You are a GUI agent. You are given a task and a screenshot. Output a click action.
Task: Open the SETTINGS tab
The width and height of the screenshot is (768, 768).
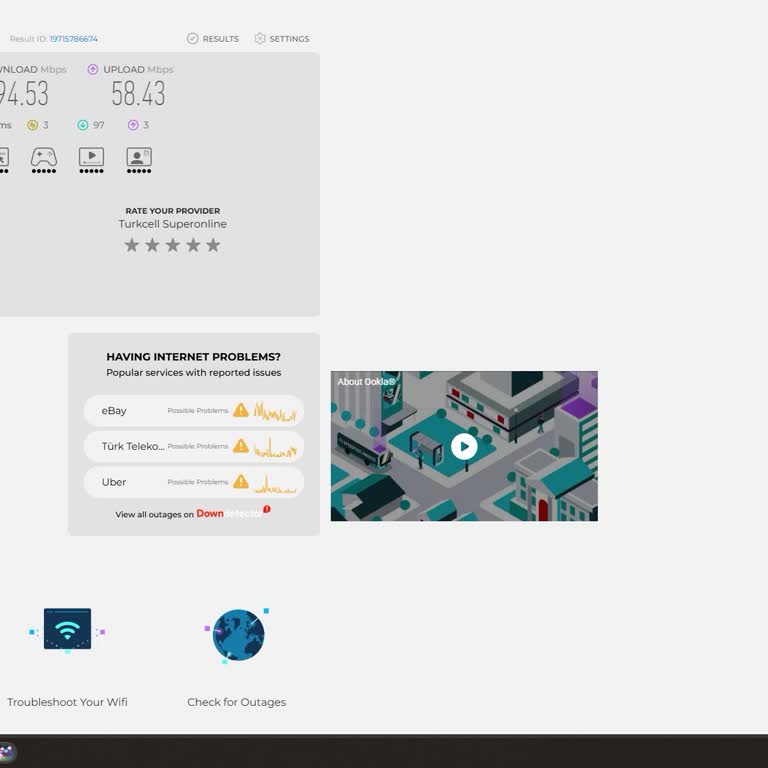282,39
